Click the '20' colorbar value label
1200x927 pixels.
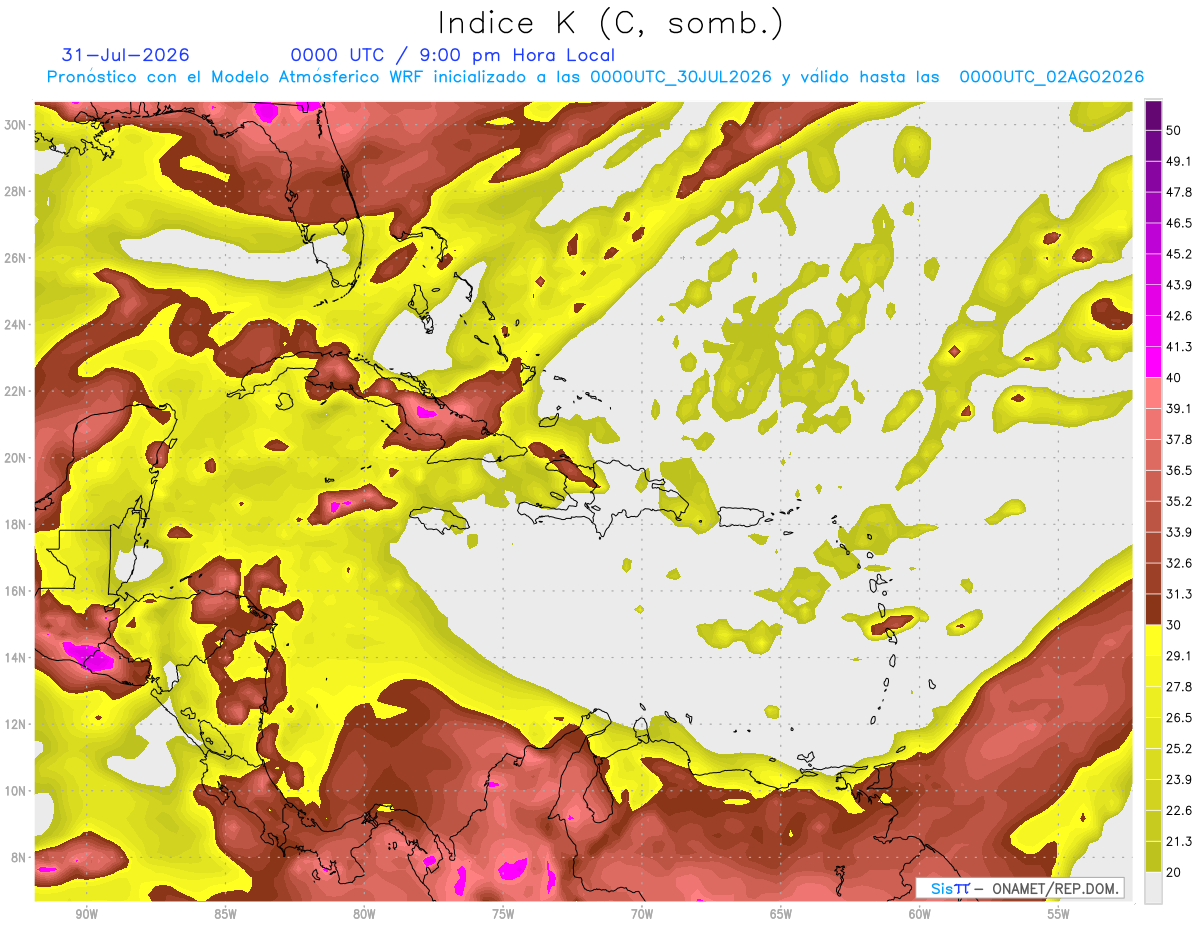[1175, 872]
